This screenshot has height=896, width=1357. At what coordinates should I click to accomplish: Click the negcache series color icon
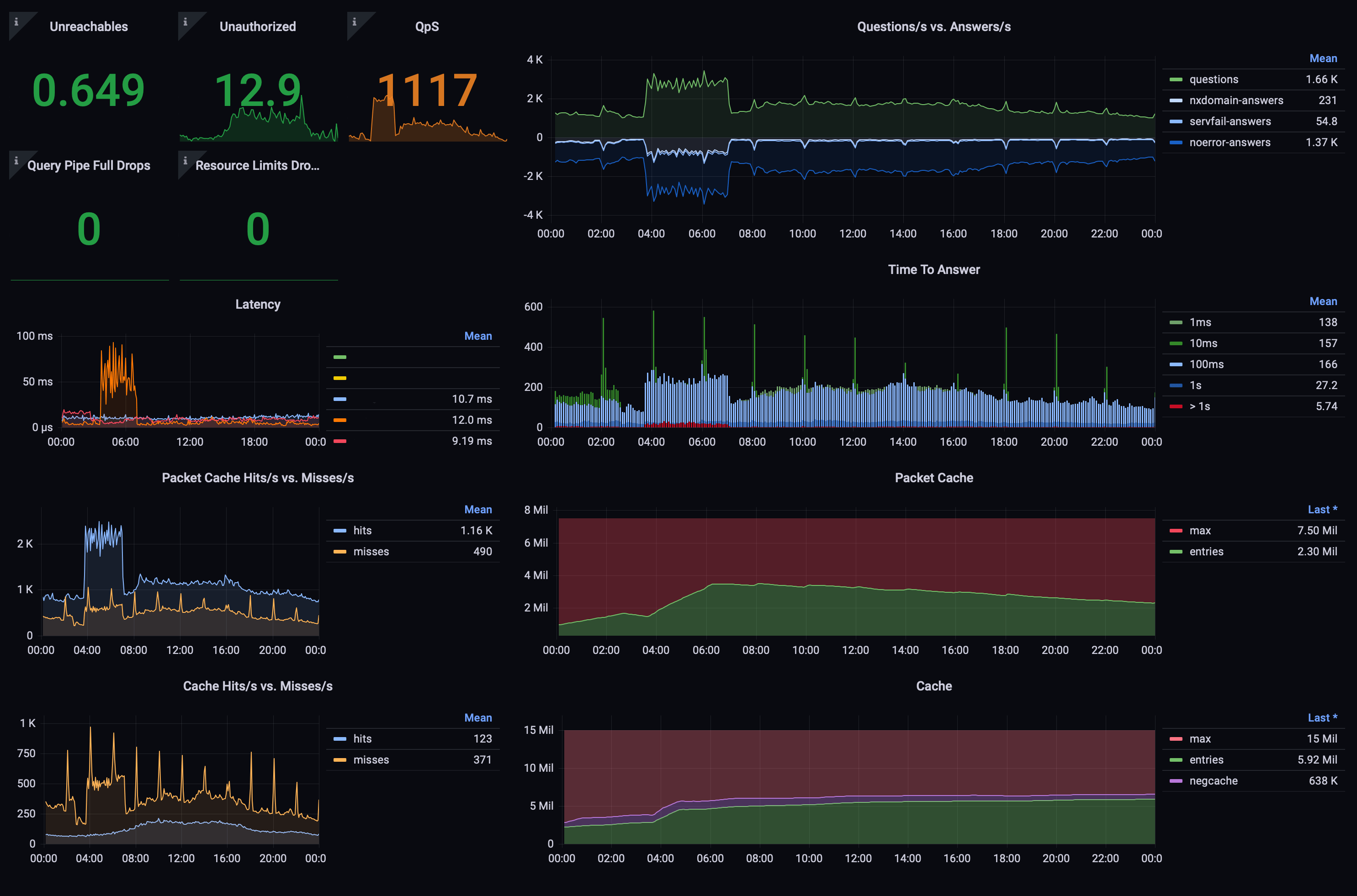coord(1176,780)
